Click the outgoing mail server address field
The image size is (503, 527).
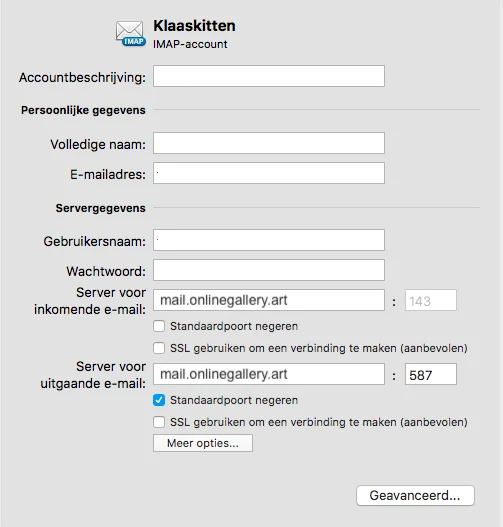coord(269,374)
